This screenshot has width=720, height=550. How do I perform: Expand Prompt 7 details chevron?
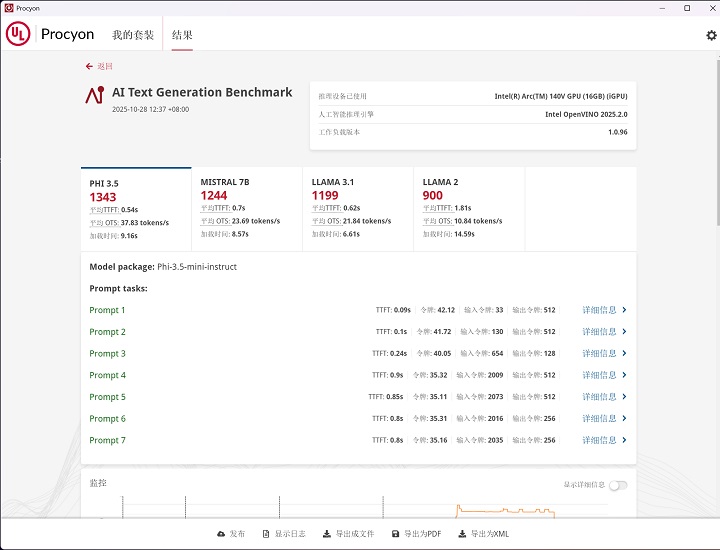coord(624,440)
